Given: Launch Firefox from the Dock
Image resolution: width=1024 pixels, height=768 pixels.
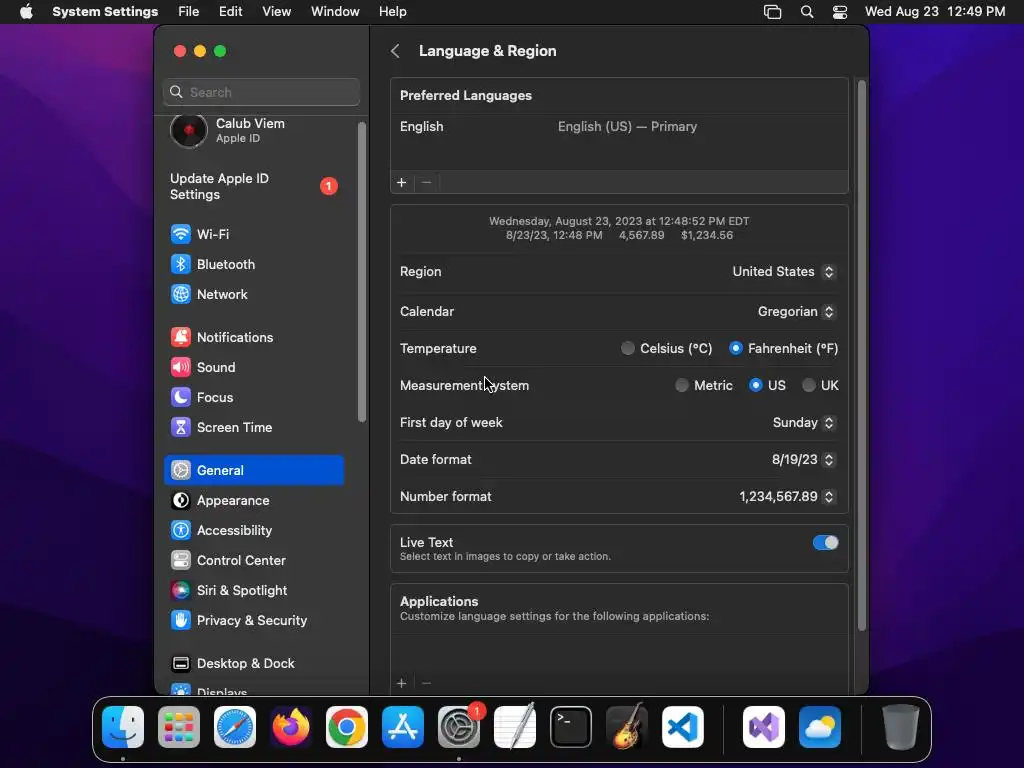Looking at the screenshot, I should coord(291,727).
